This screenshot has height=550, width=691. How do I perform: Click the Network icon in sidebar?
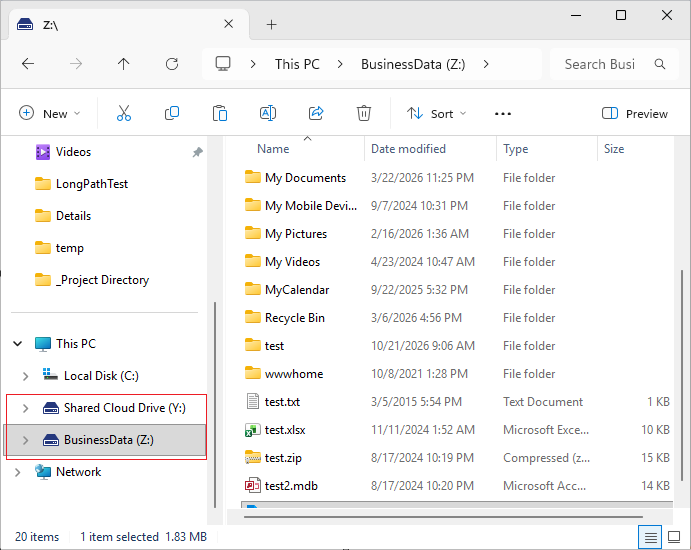click(x=43, y=472)
